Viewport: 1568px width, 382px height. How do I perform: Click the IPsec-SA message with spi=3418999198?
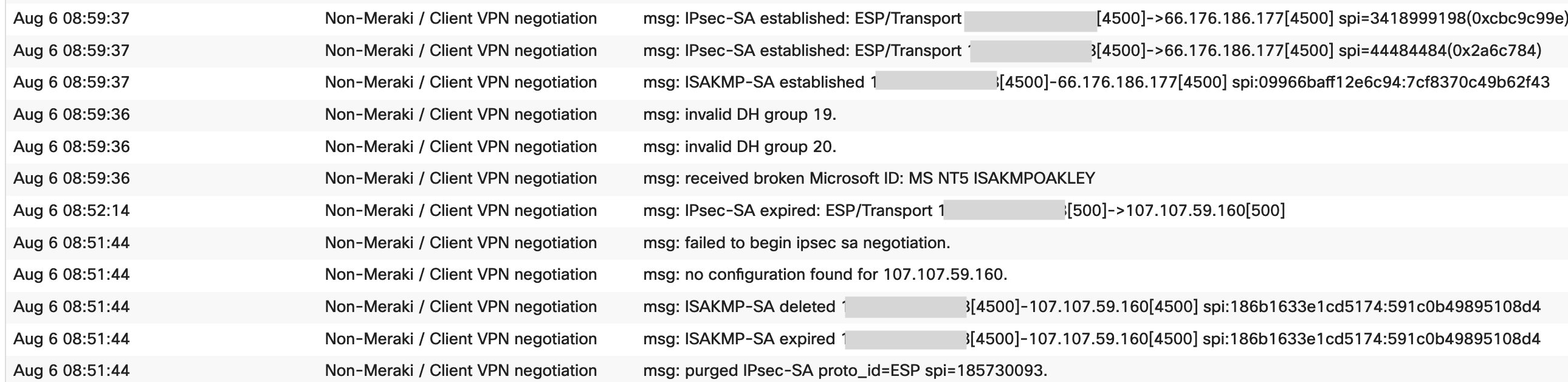pos(802,19)
